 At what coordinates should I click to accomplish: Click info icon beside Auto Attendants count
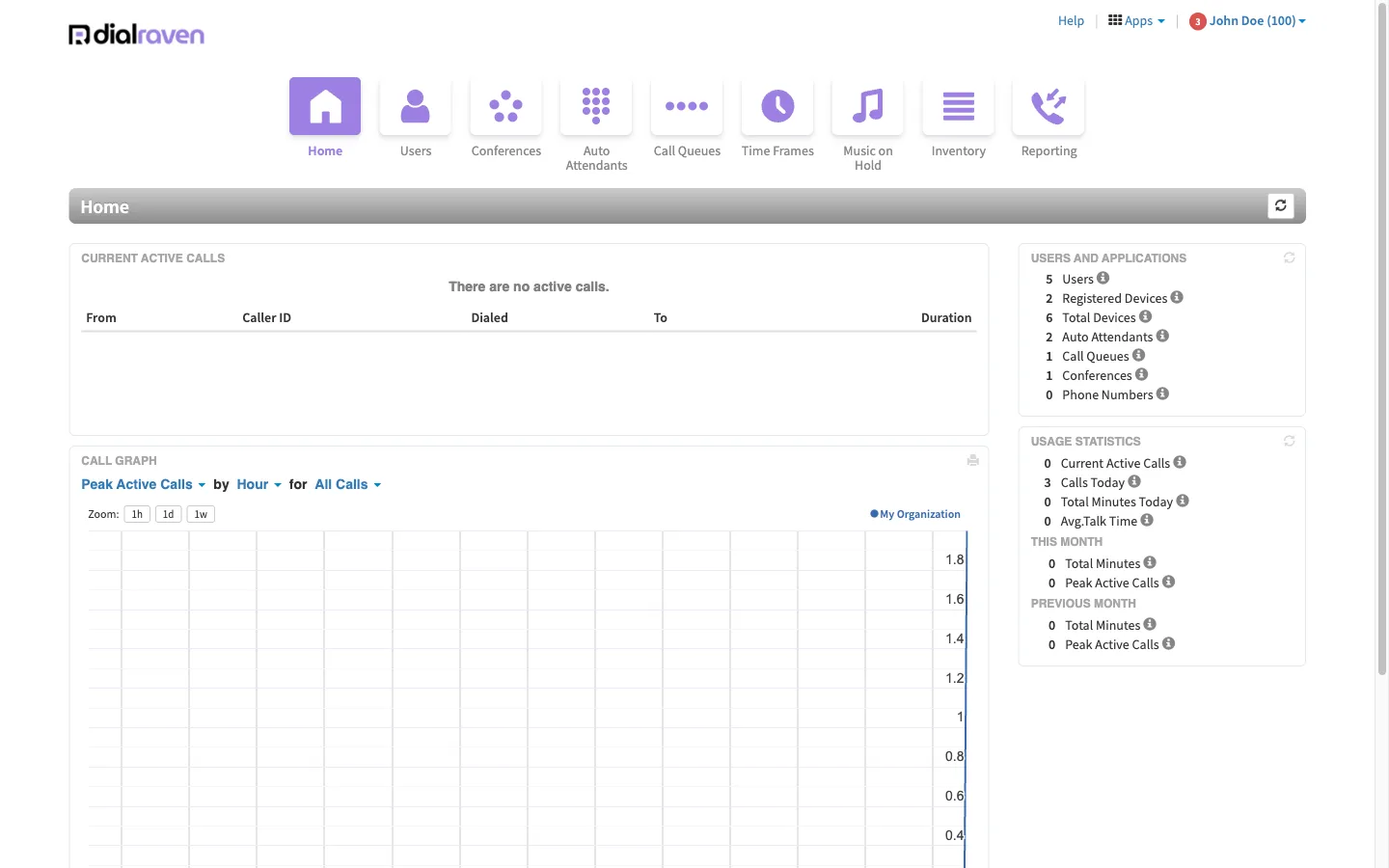(x=1162, y=336)
